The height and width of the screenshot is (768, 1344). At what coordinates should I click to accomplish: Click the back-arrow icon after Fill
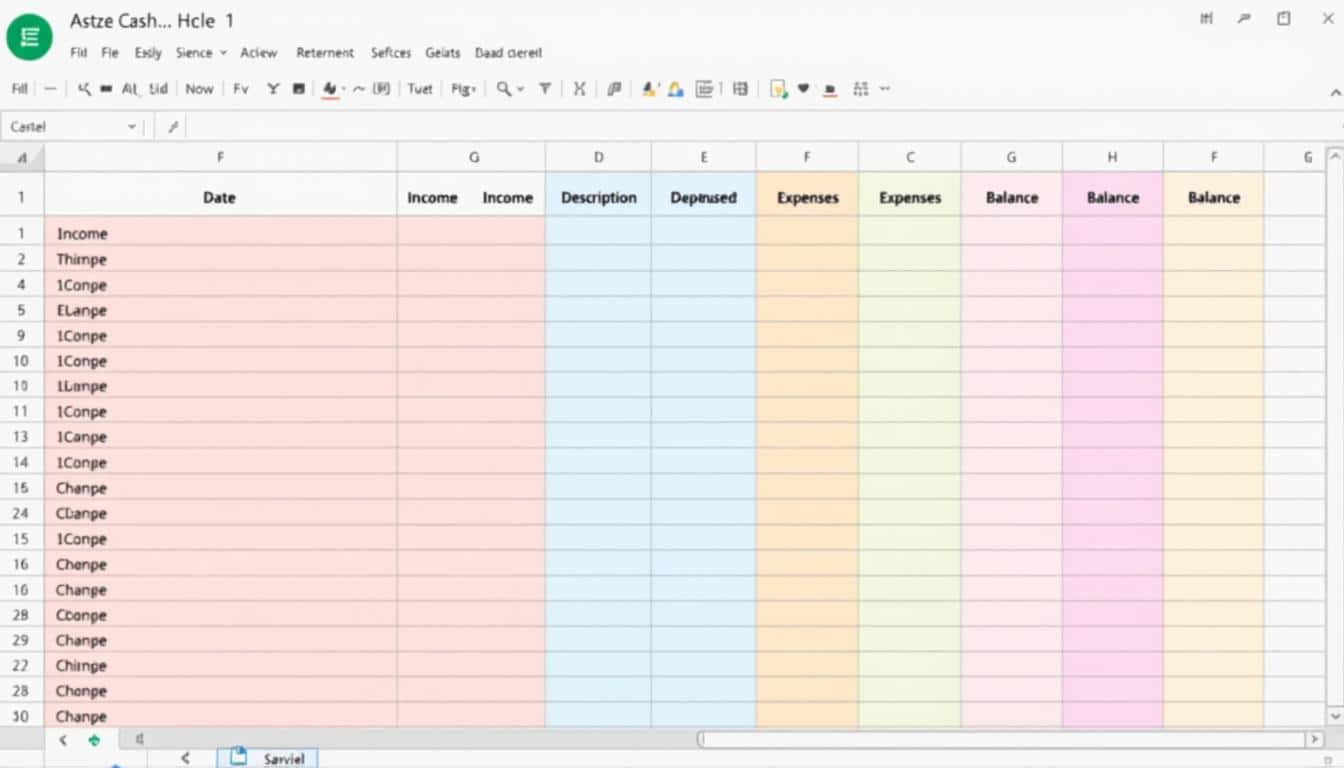84,89
